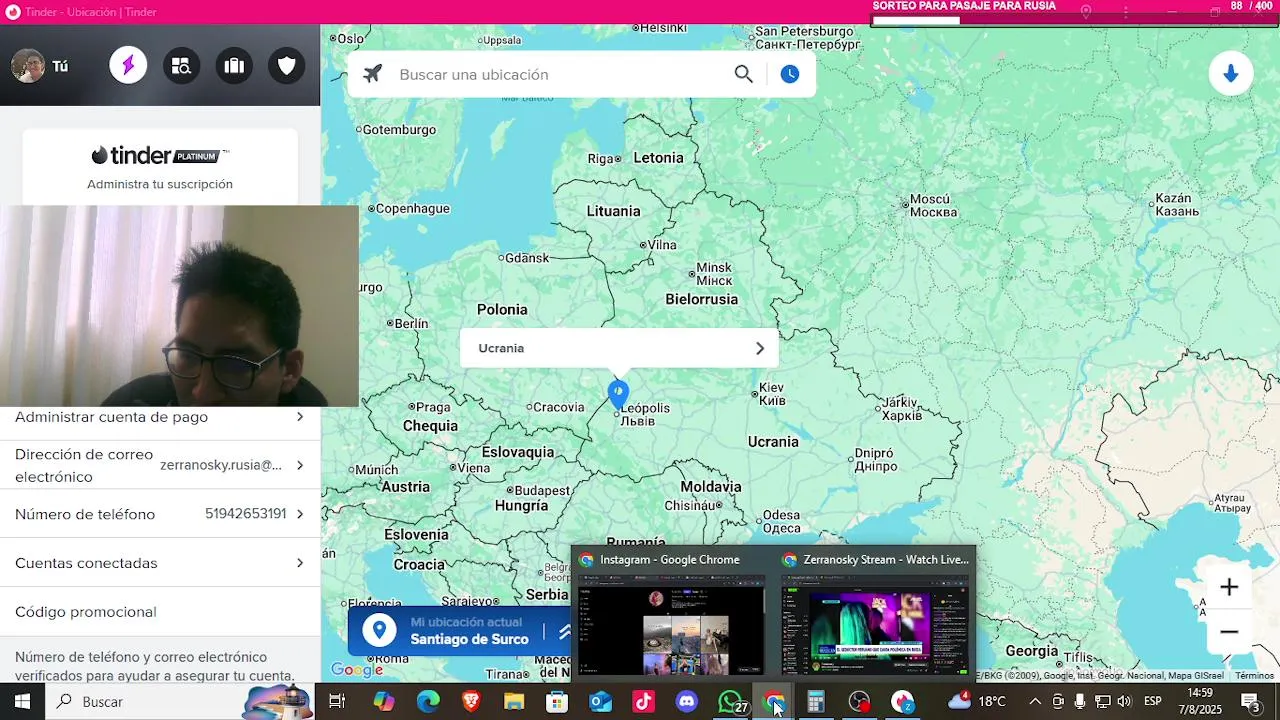Open the briefcase work mode icon

pos(234,66)
